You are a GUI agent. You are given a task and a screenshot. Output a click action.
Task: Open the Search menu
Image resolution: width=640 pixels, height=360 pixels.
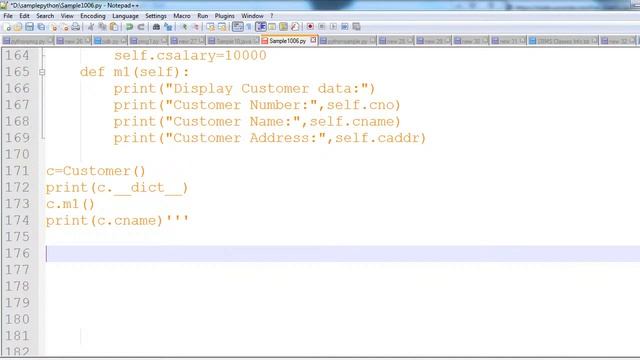[x=45, y=16]
